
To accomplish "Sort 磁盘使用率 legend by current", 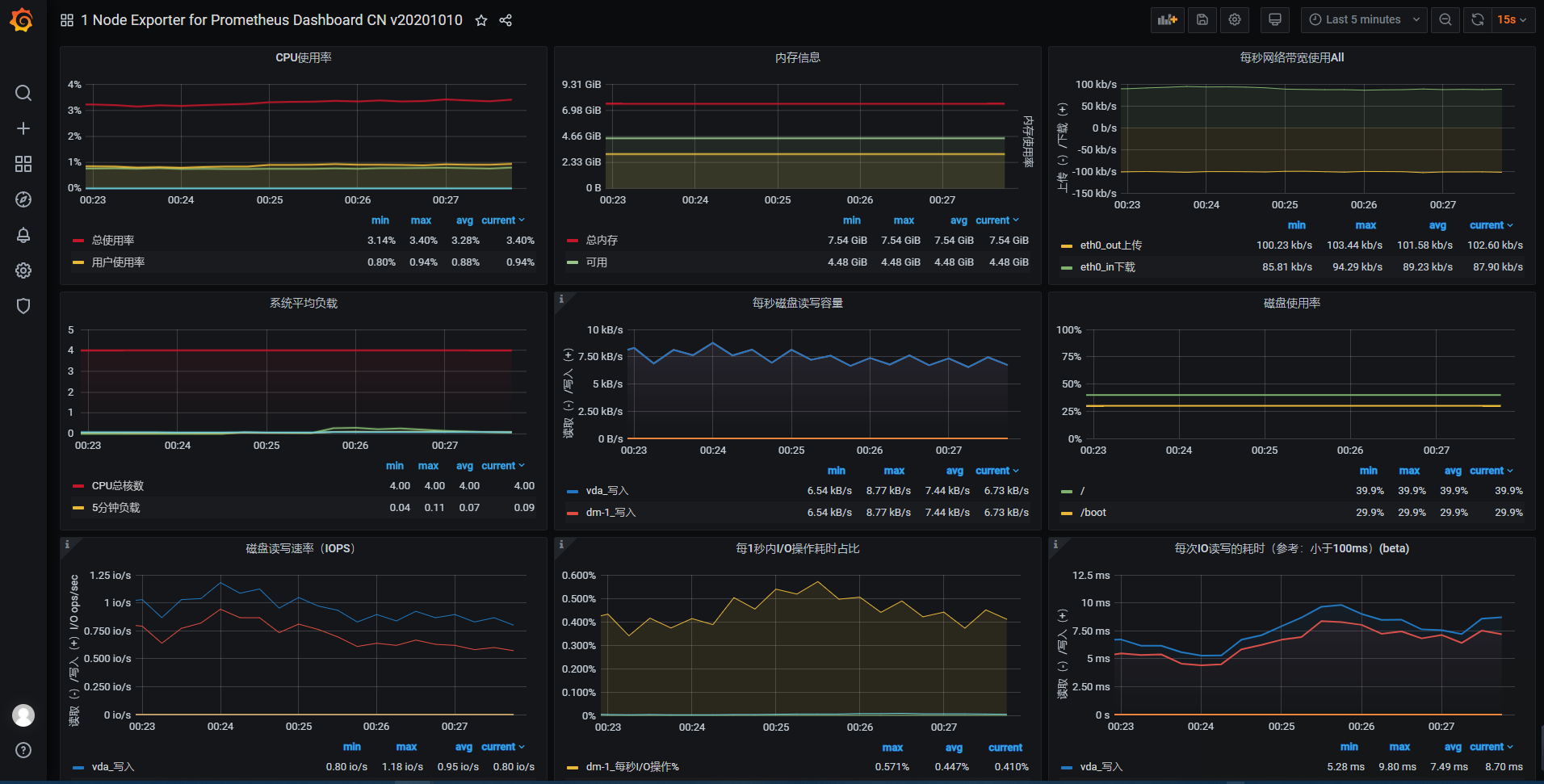I will point(1492,471).
